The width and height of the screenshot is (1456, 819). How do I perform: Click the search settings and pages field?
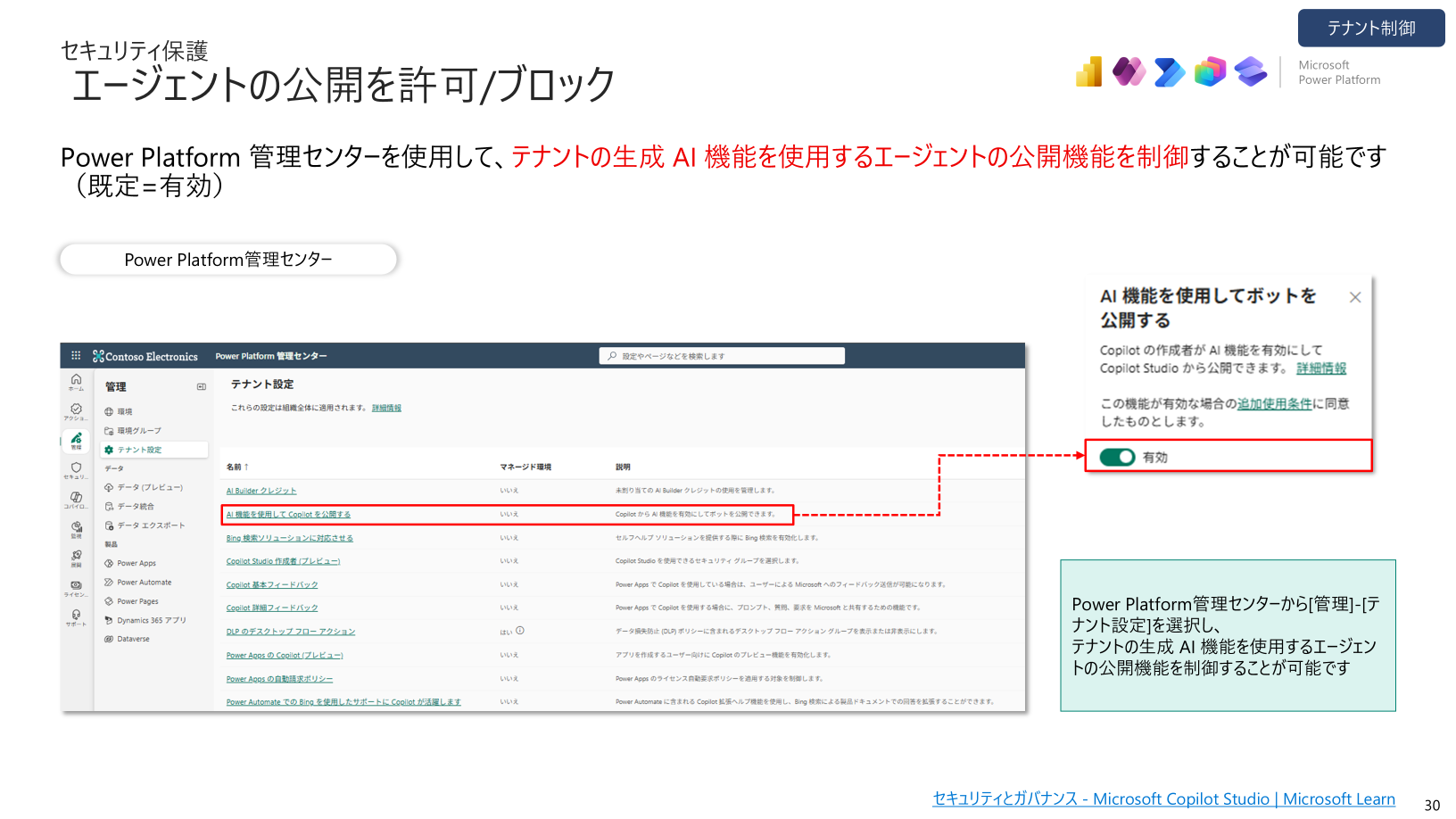tap(722, 356)
